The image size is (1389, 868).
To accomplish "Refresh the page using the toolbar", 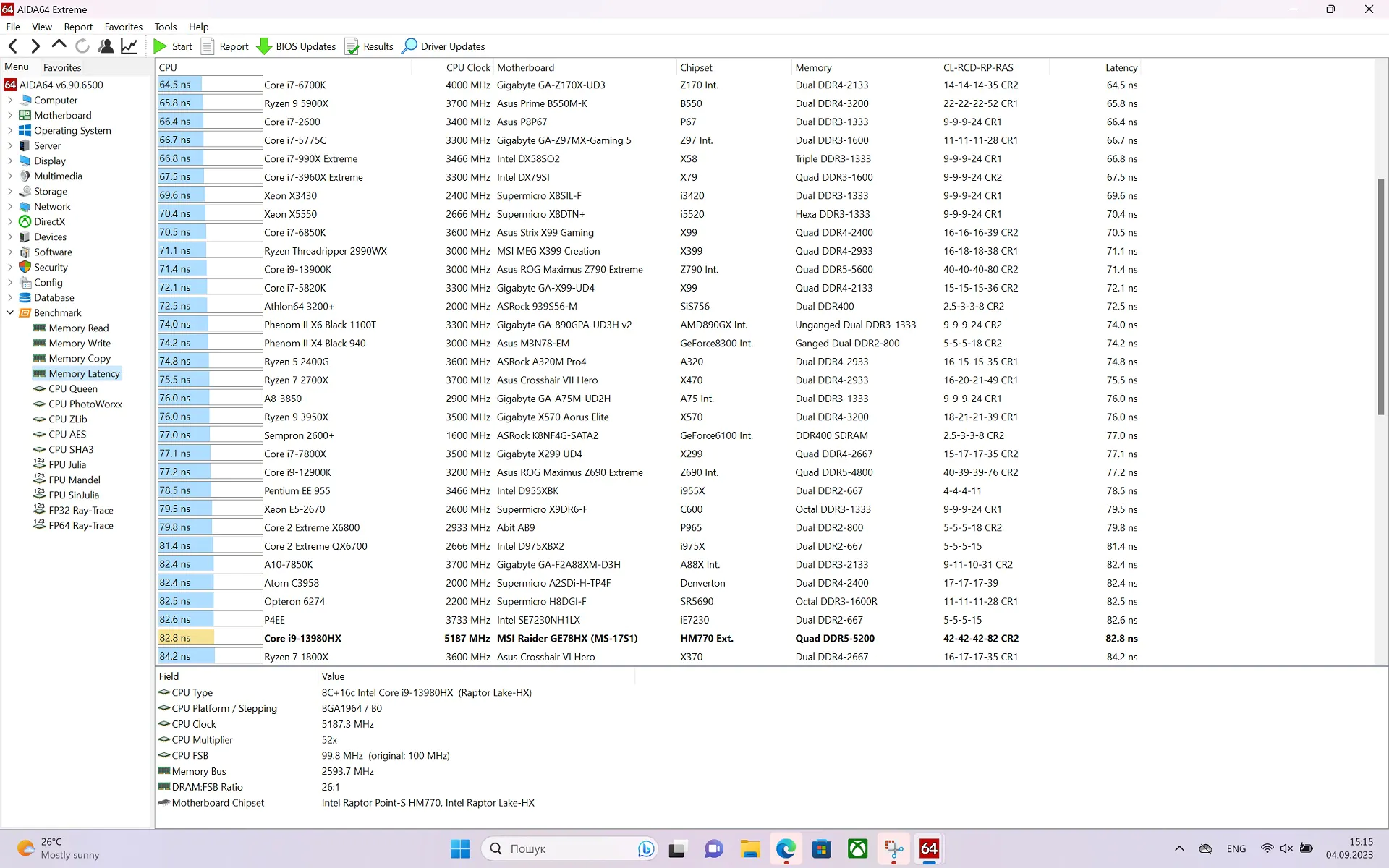I will coord(82,46).
